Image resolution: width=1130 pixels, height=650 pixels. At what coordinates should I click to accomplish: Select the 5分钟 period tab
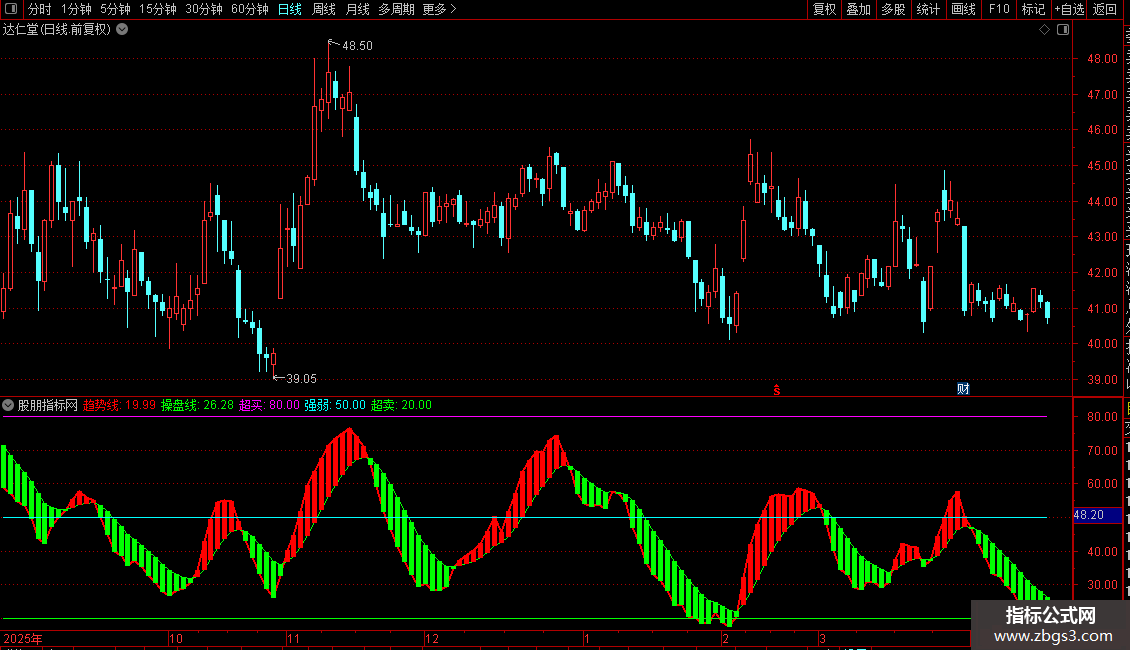(x=115, y=9)
